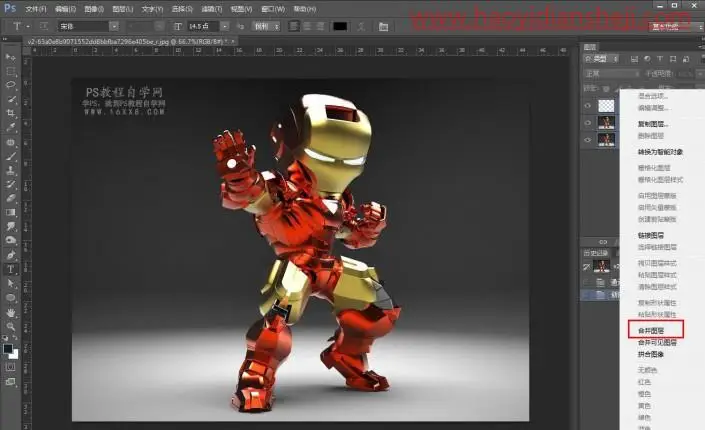The image size is (705, 430).
Task: Open the font size dropdown arrow
Action: 225,27
